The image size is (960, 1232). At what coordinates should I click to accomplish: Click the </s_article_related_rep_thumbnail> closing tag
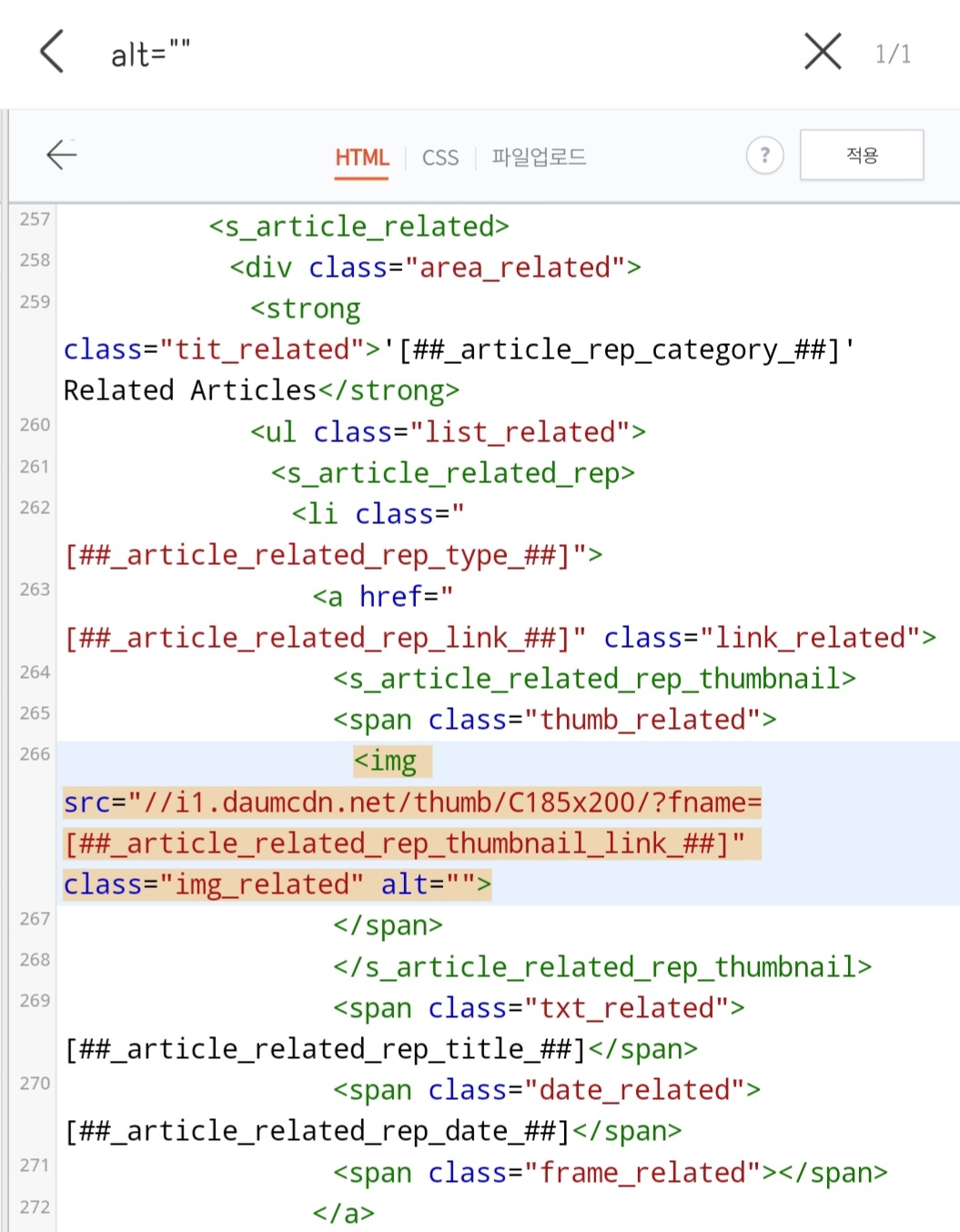pos(602,967)
